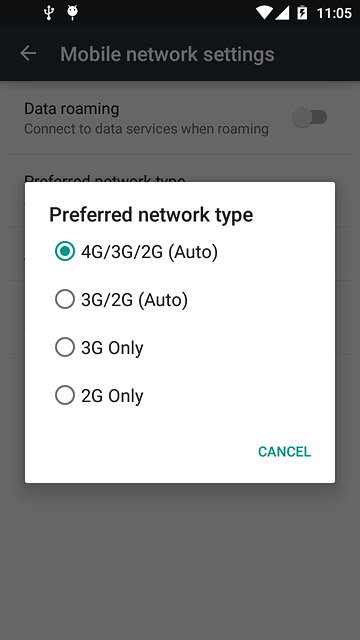Tap the cellular signal icon
The image size is (360, 640).
[x=282, y=13]
